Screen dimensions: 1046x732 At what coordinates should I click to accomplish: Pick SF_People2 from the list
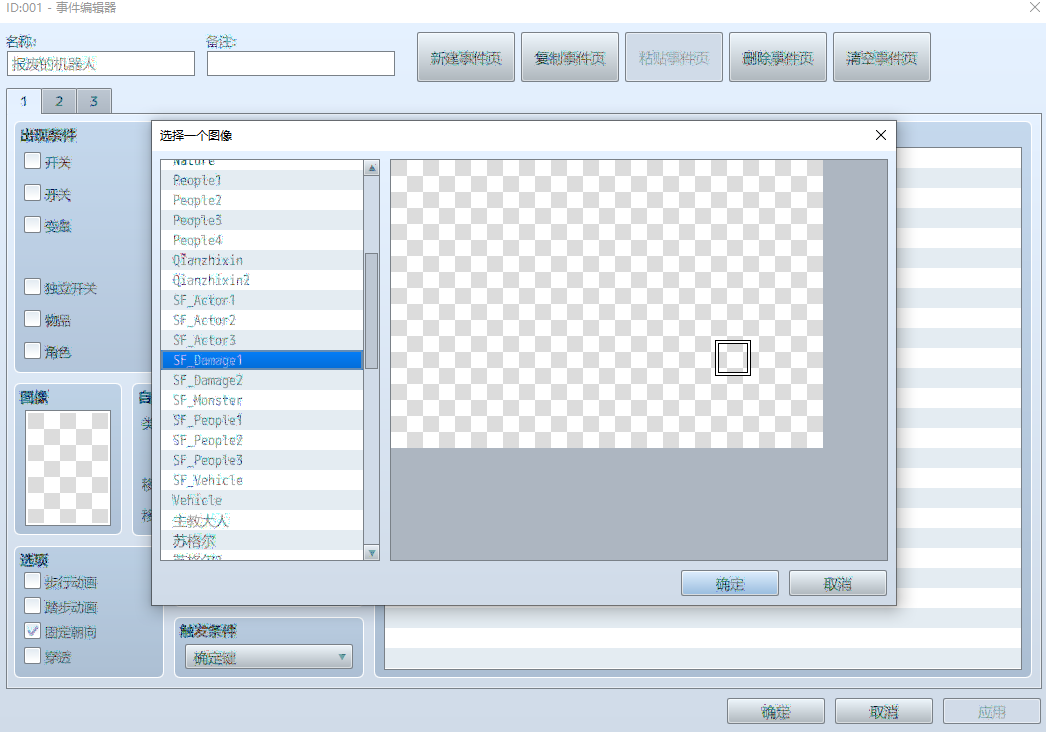point(262,440)
